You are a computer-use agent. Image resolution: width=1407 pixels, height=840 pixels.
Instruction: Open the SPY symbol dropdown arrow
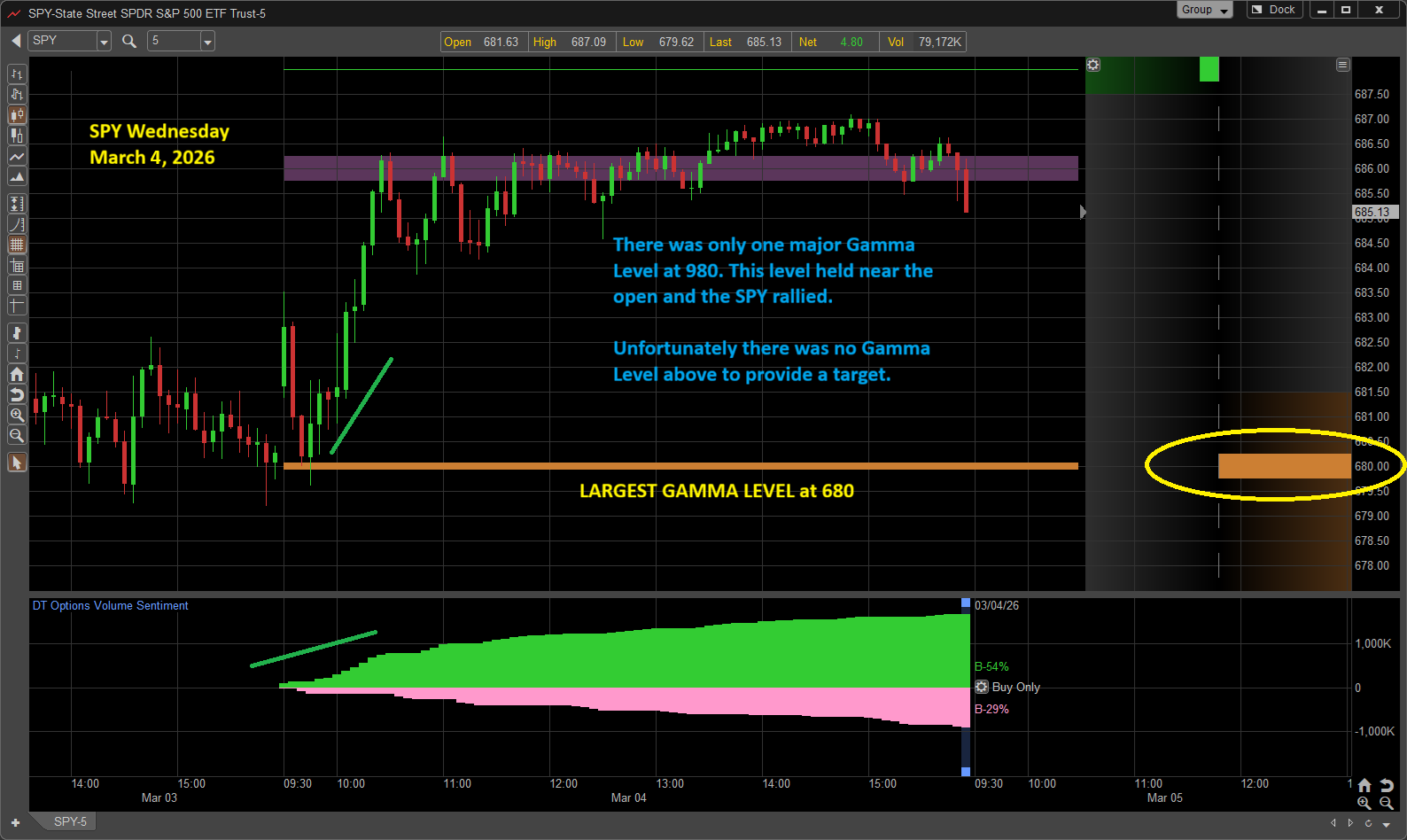[104, 42]
